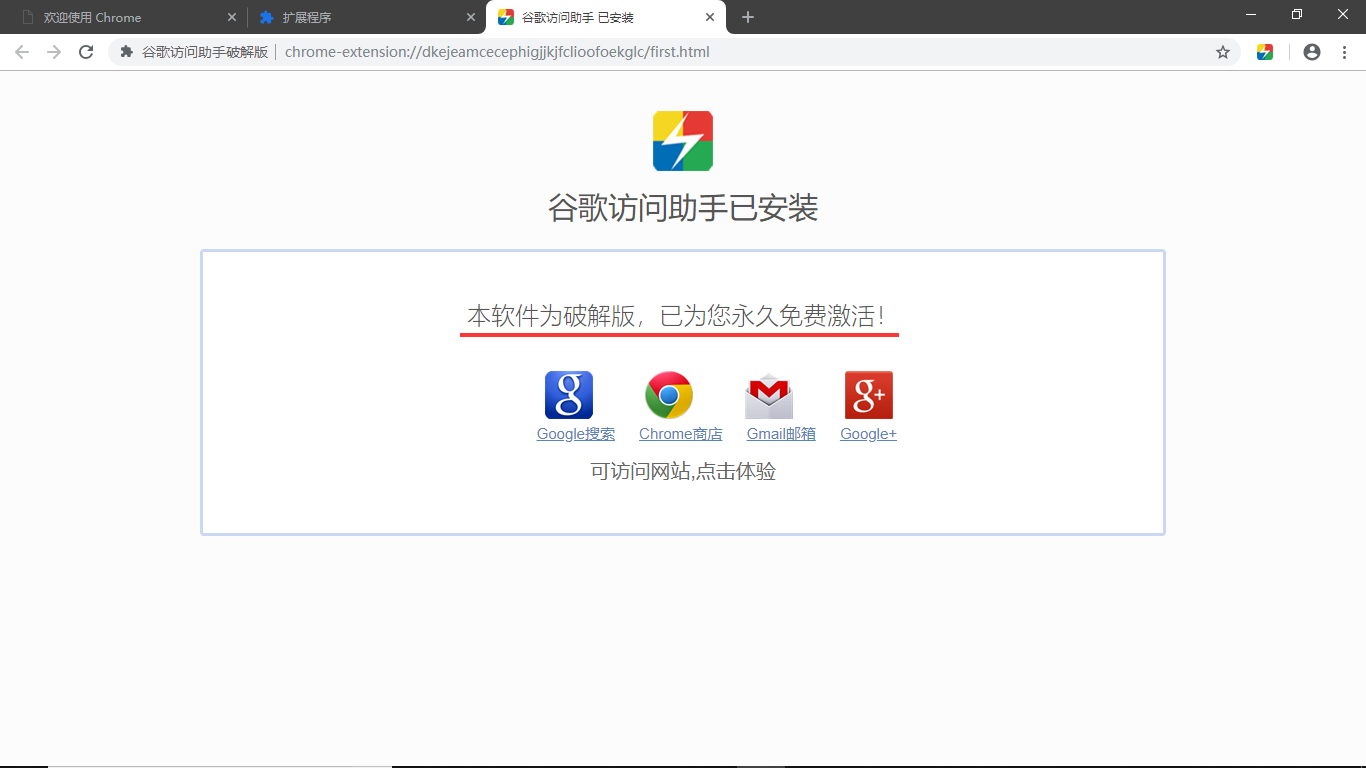The width and height of the screenshot is (1366, 768).
Task: Open the Gmail邮箱 envelope icon
Action: 769,395
